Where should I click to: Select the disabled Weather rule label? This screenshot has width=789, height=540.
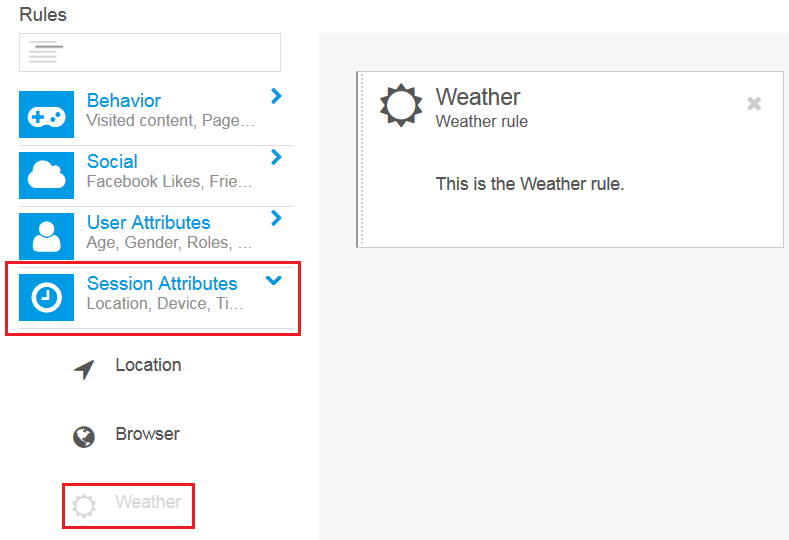148,502
